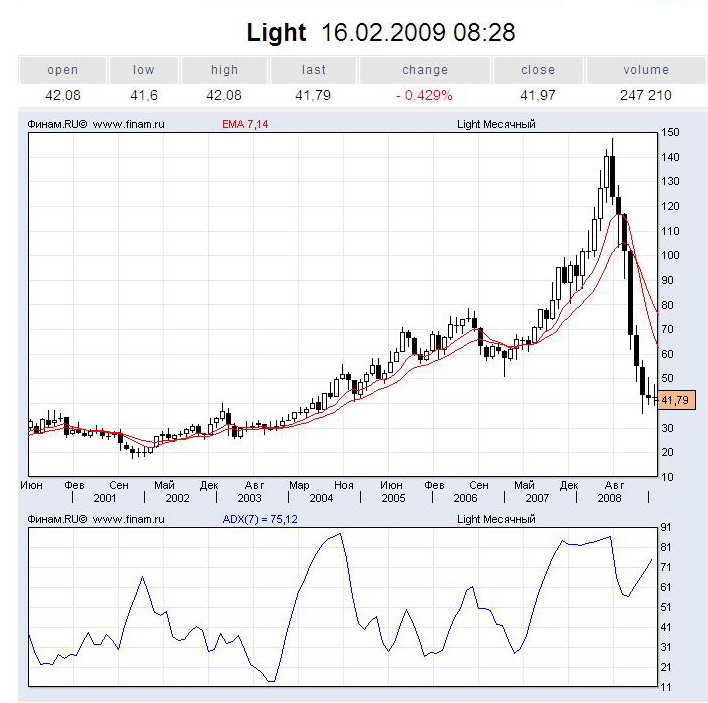Open www.finam.ru link above the price chart
Viewport: 708px width, 703px height.
[127, 124]
